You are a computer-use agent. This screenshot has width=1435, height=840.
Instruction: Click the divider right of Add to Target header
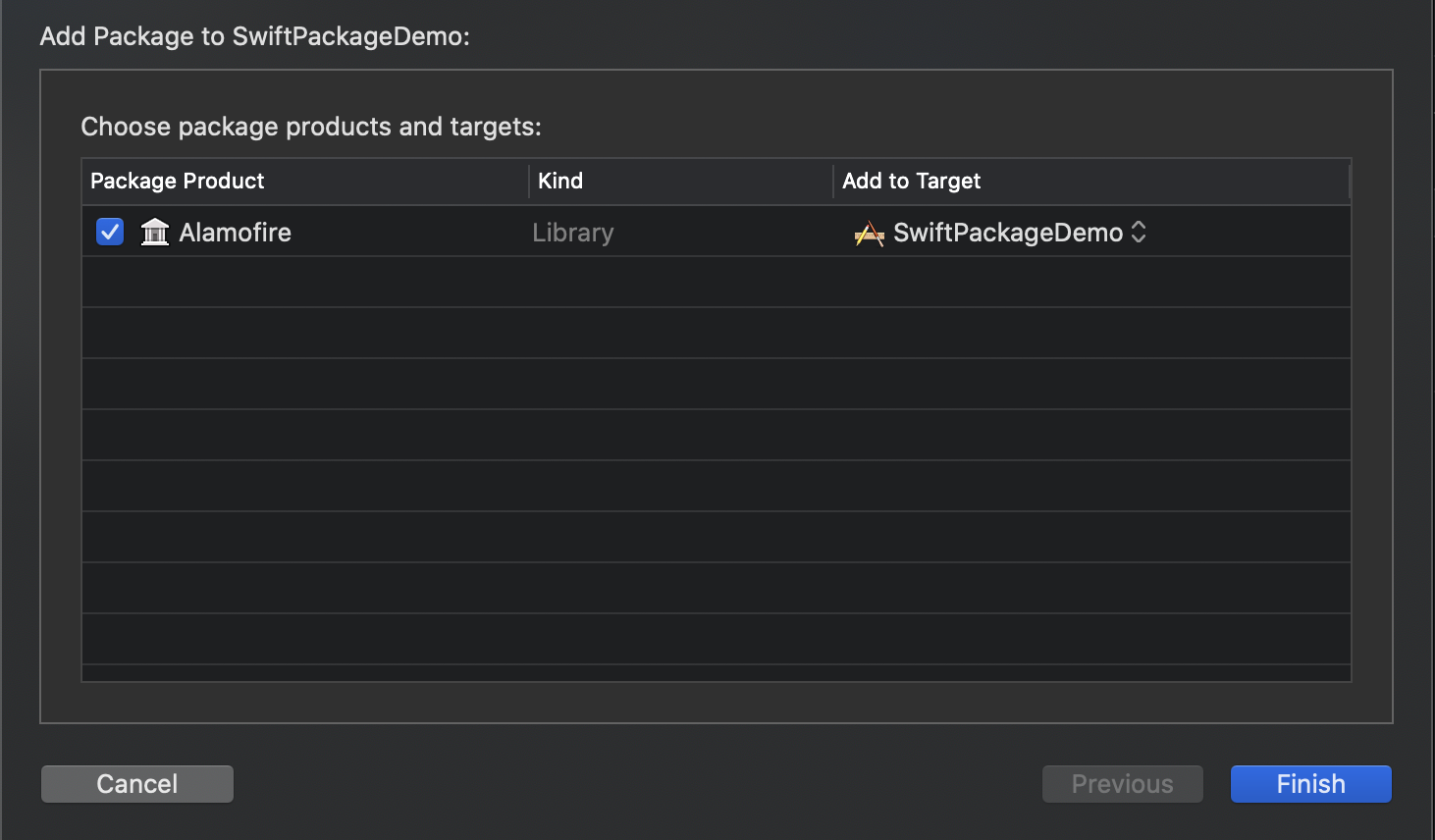coord(1350,182)
